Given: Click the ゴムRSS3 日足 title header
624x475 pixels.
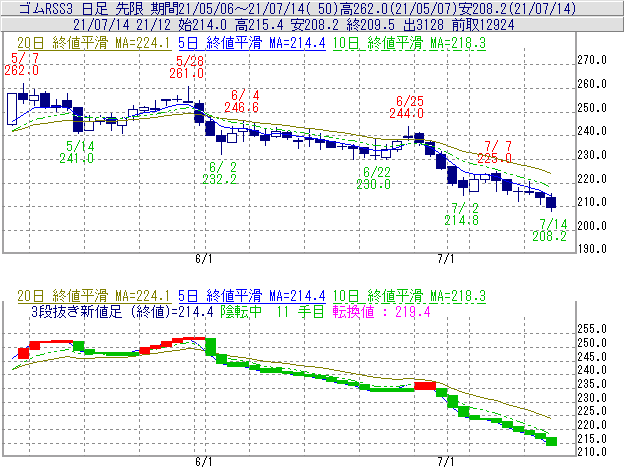Looking at the screenshot, I should point(297,8).
